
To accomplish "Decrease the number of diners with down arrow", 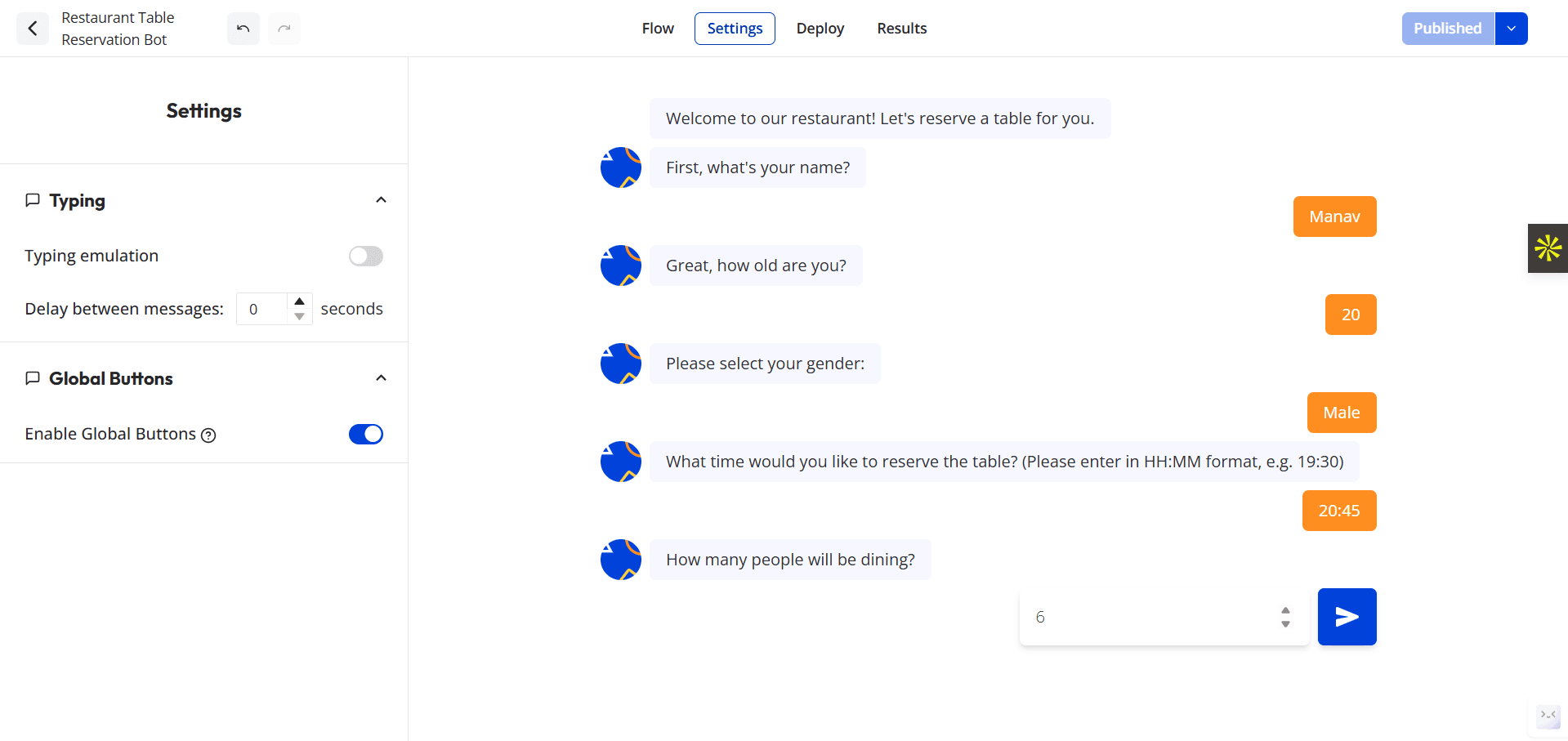I will 1285,624.
